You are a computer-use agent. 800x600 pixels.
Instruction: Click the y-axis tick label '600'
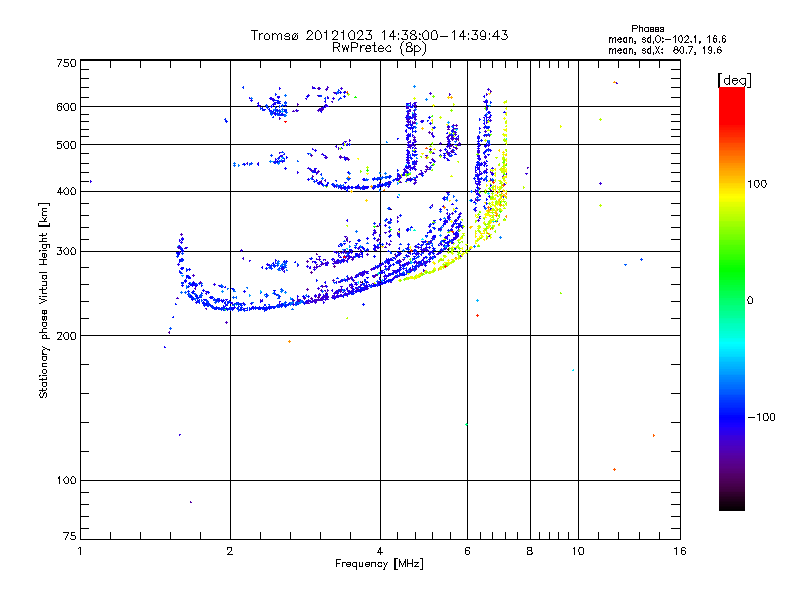click(x=66, y=107)
